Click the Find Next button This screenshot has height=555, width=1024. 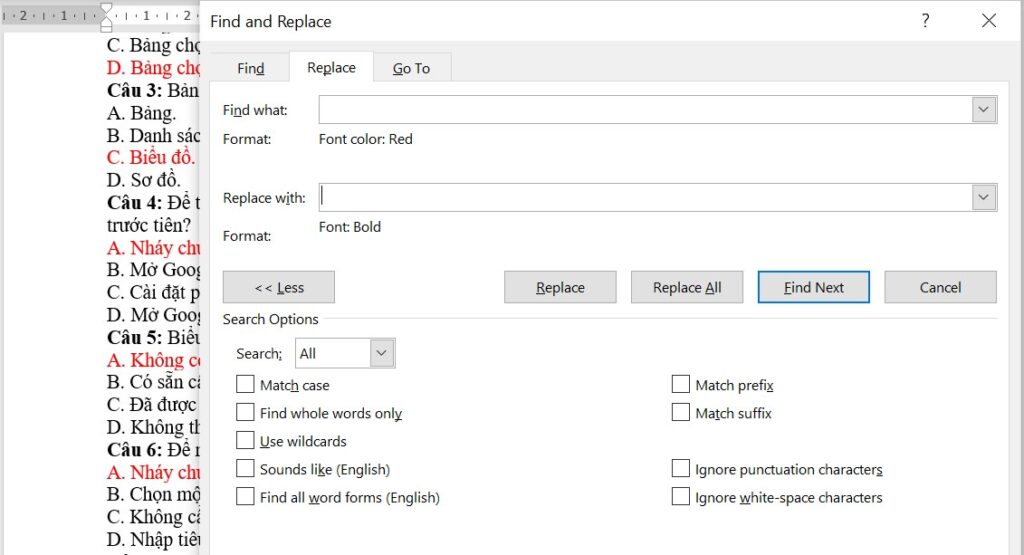[813, 287]
